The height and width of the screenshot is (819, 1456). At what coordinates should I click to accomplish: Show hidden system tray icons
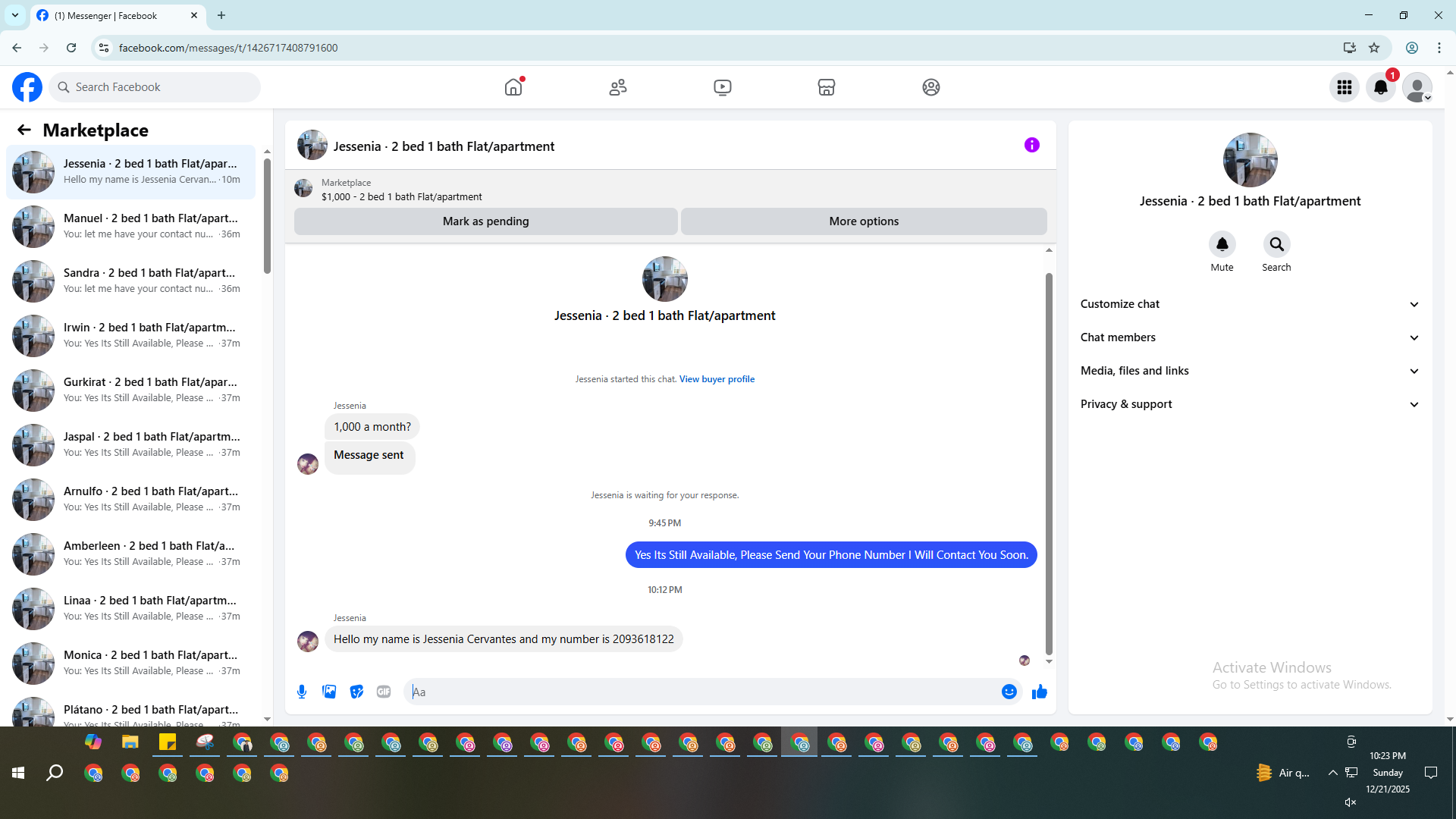tap(1332, 773)
